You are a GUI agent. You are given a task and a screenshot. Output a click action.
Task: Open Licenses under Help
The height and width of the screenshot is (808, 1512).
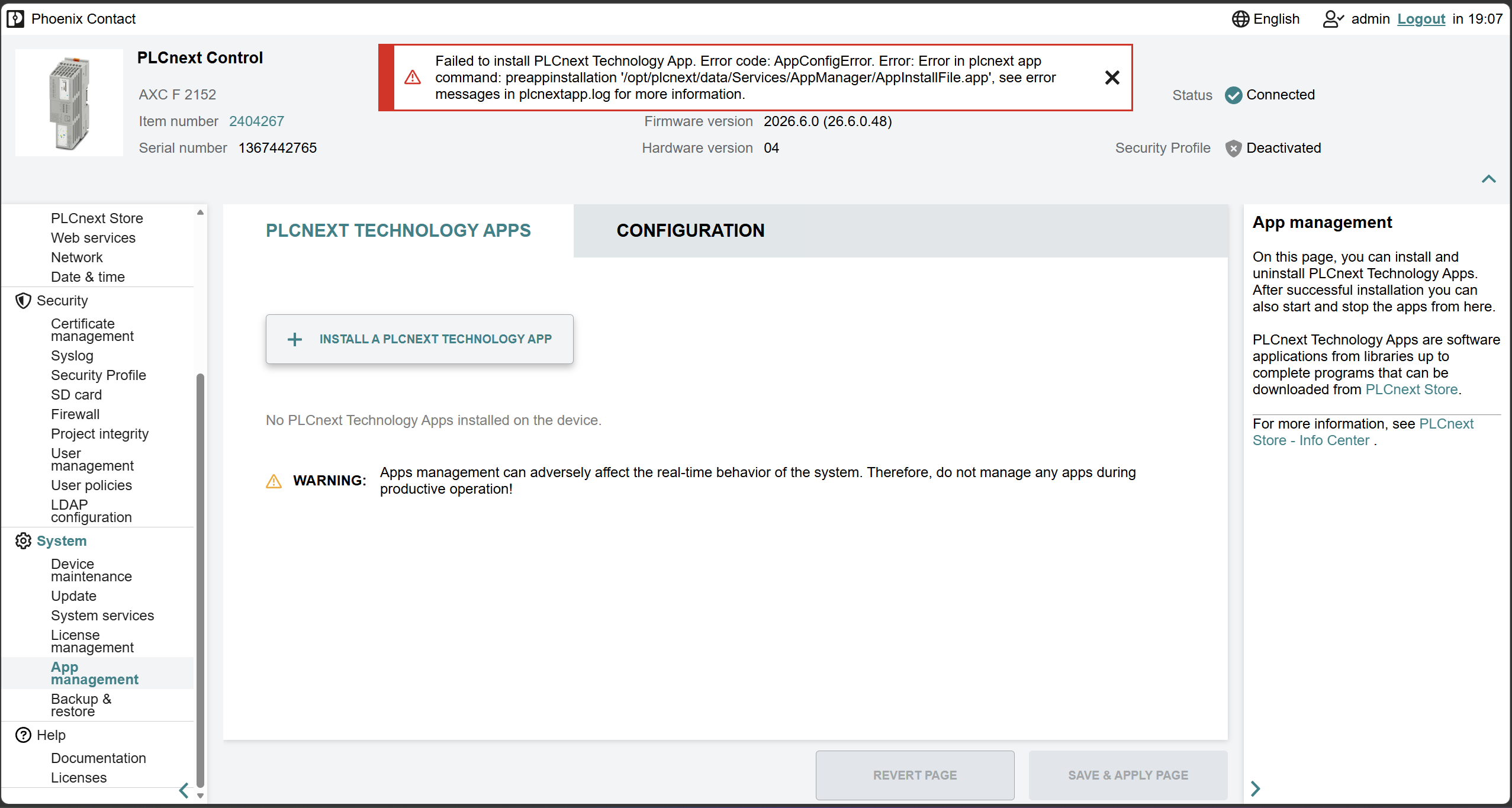pos(79,778)
